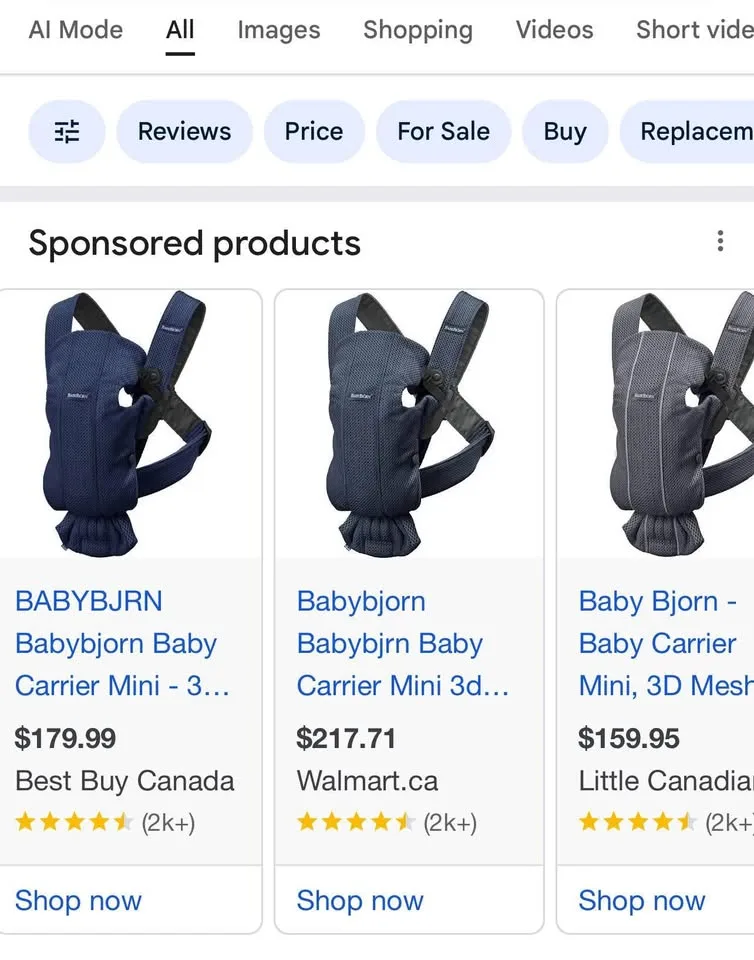Switch to the Videos tab
This screenshot has width=754, height=960.
pos(553,30)
